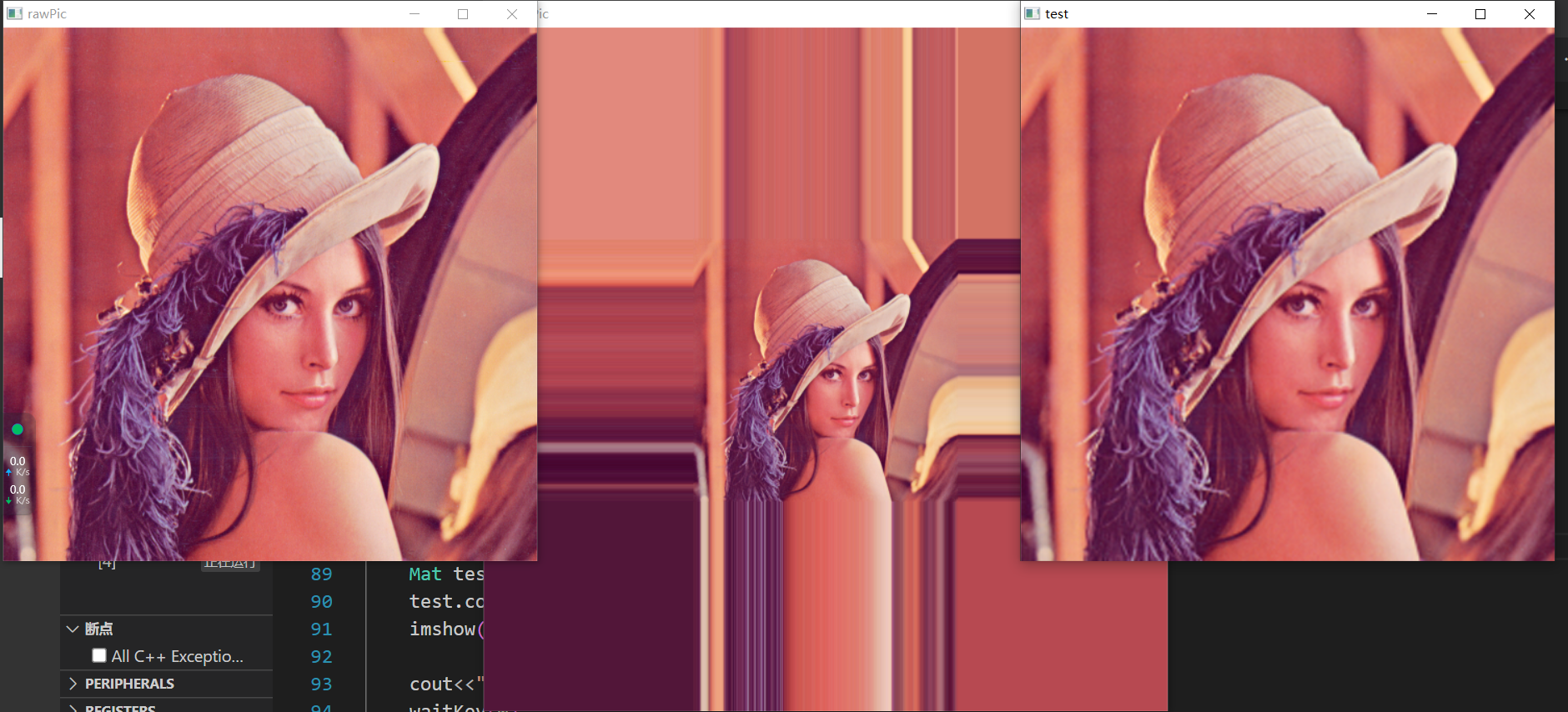Click the 'test.co' code on line 90
The width and height of the screenshot is (1568, 712).
tap(446, 602)
